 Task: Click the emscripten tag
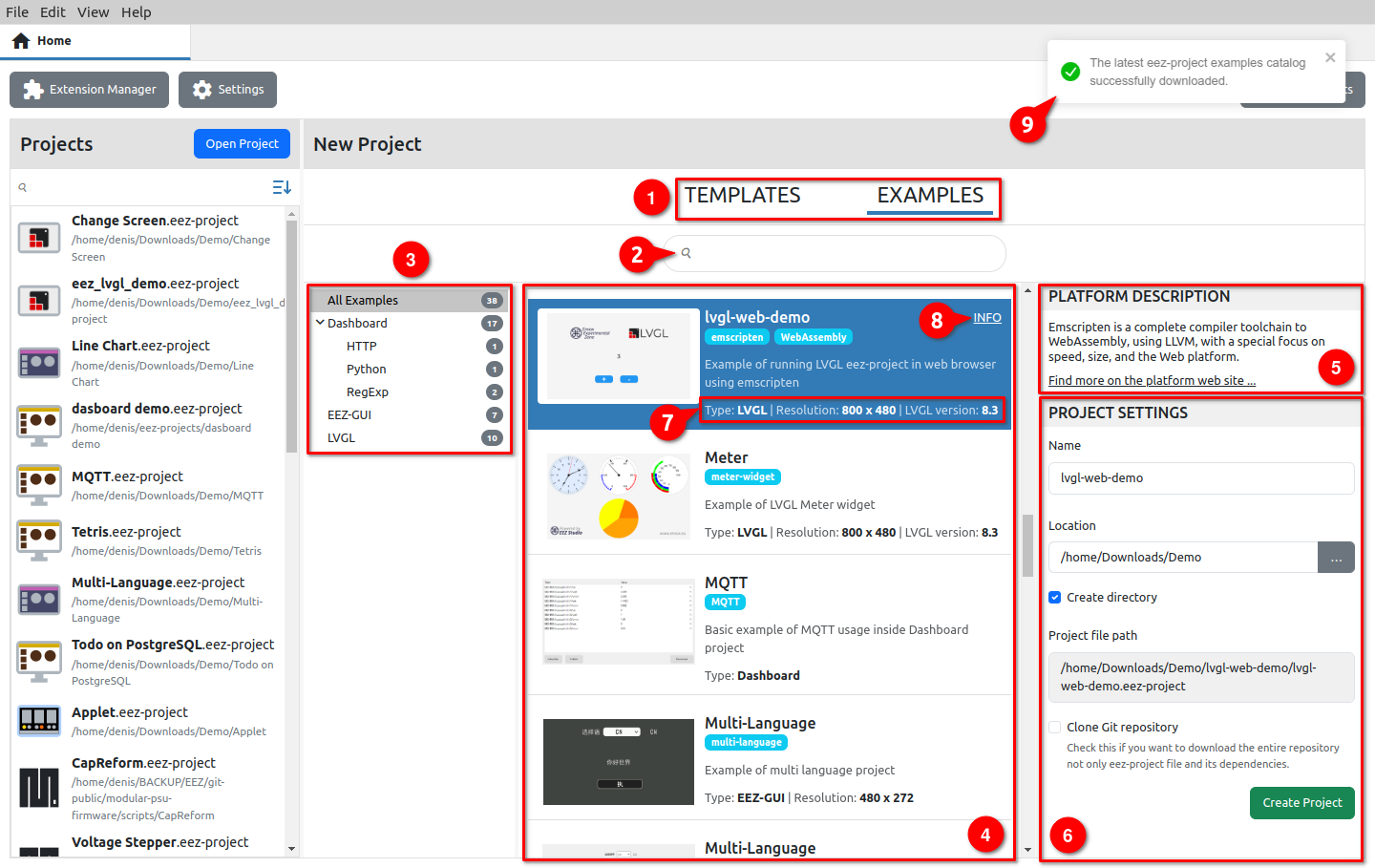click(x=737, y=337)
